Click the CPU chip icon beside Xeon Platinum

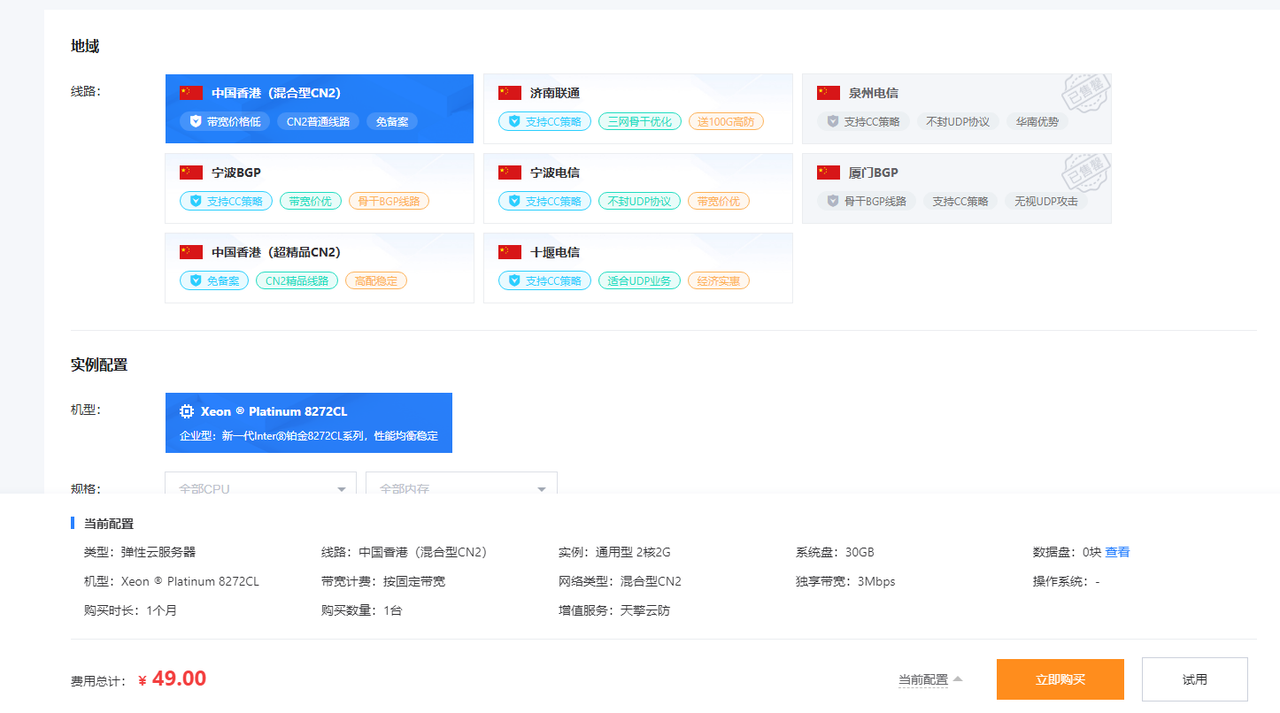pyautogui.click(x=187, y=412)
